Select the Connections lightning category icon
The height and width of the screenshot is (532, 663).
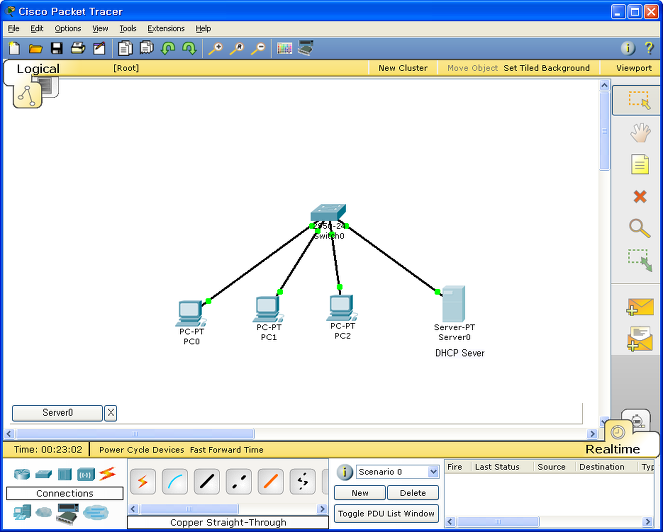tap(107, 474)
